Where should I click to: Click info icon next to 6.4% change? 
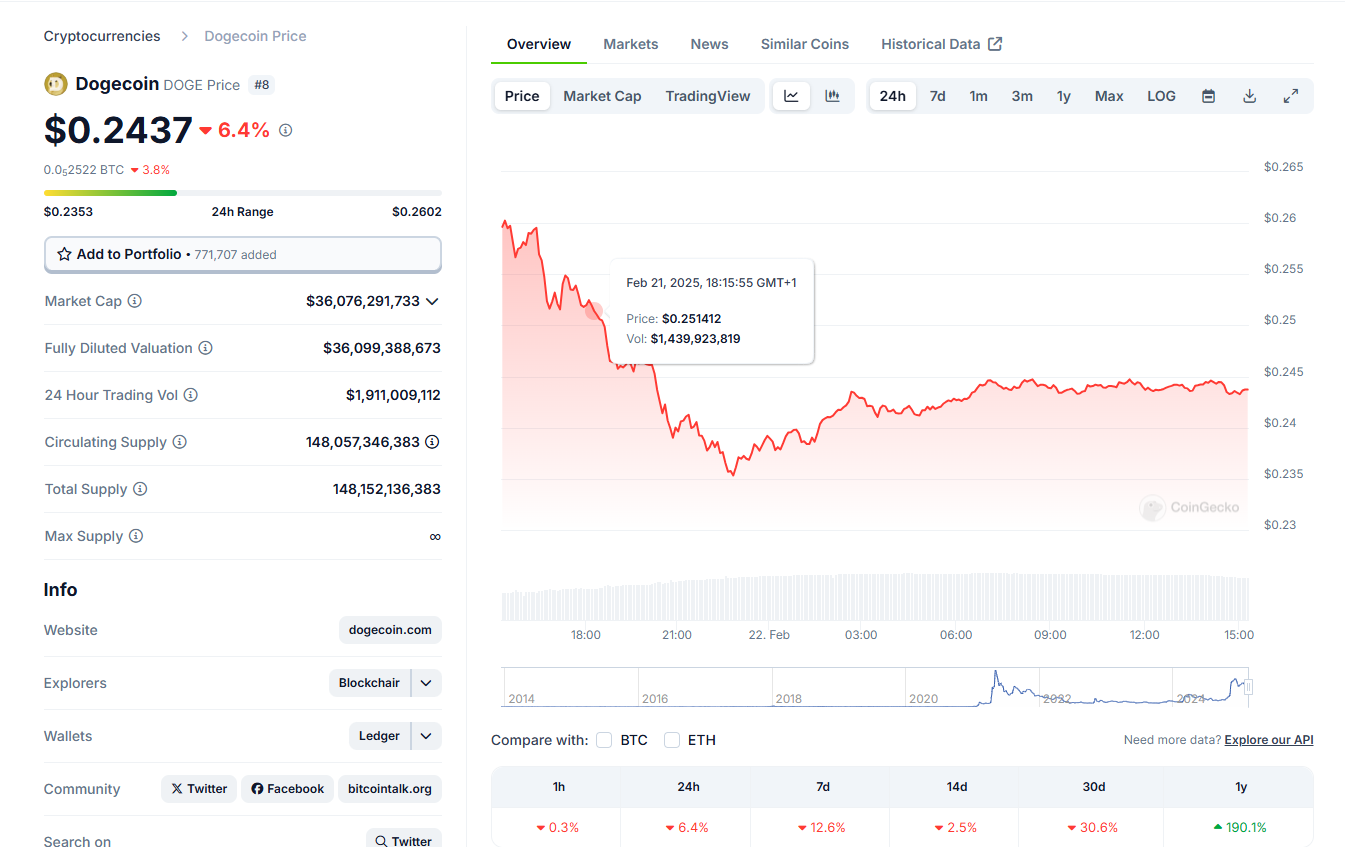[285, 130]
